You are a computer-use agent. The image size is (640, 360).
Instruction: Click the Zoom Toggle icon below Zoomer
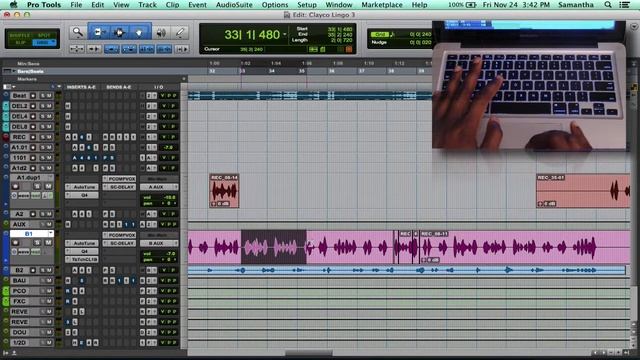77,49
